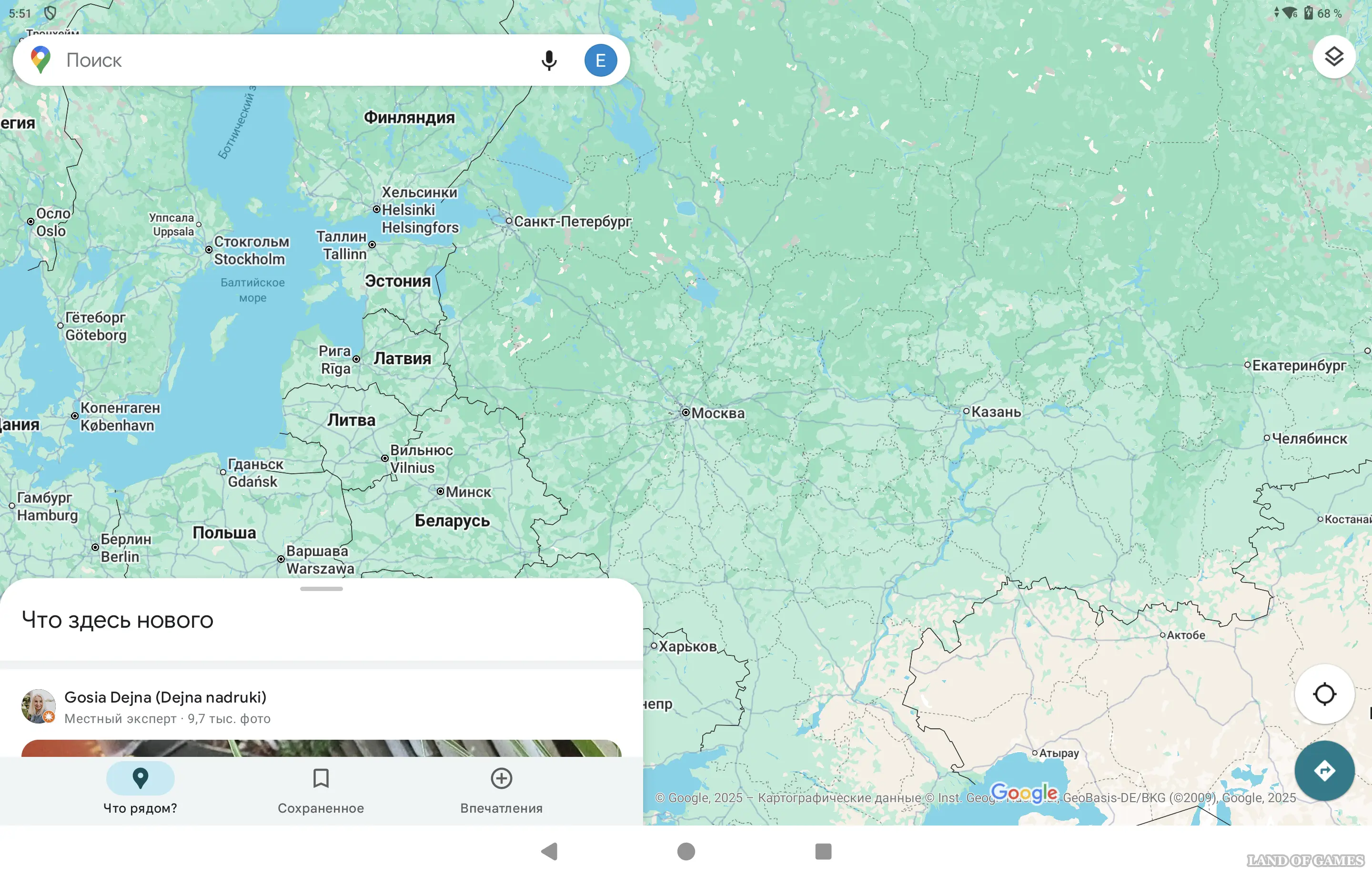Open Gosia Dejna contributor profile name

coord(165,697)
